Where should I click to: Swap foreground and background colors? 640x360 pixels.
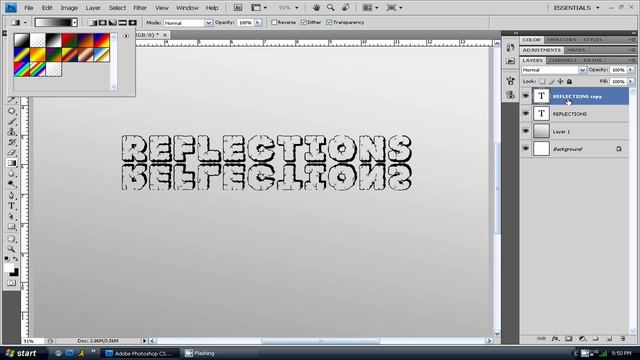tap(16, 259)
